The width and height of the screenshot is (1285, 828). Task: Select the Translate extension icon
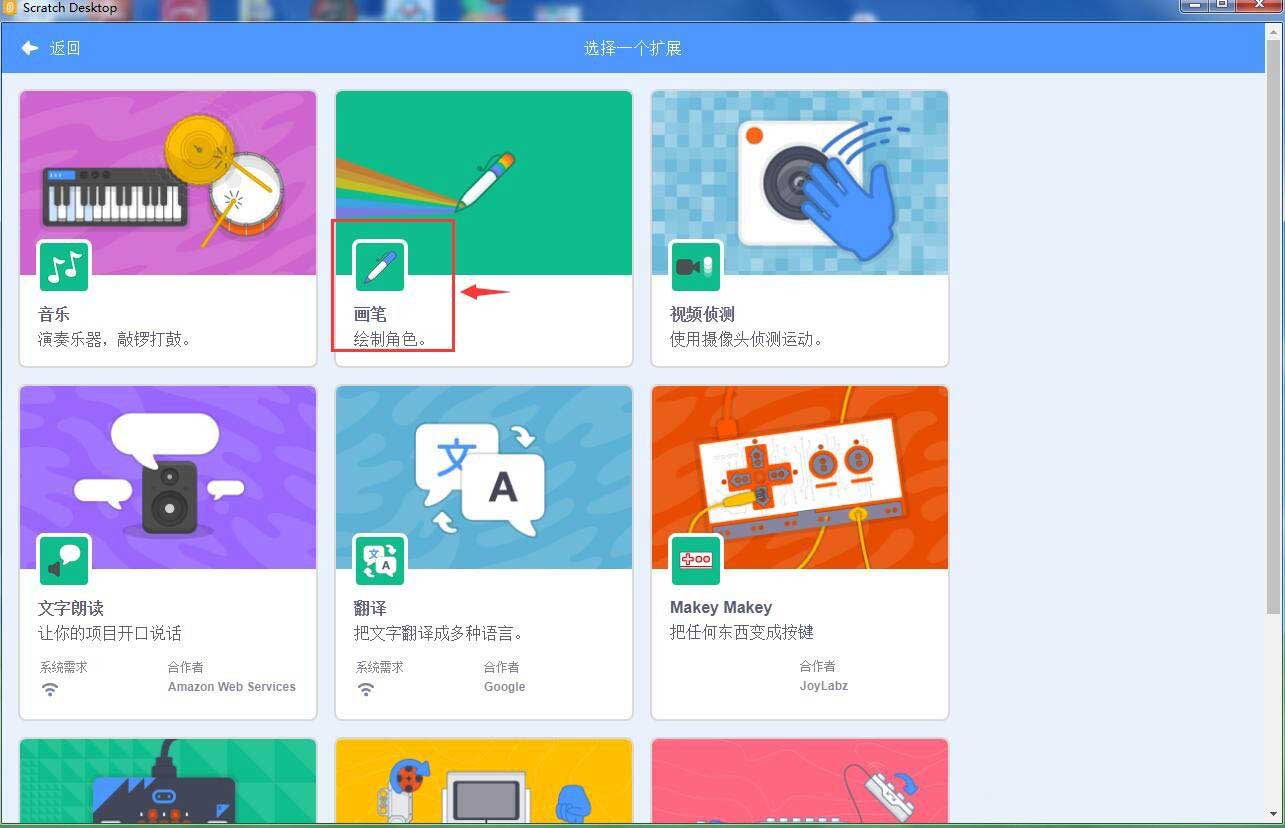tap(380, 560)
